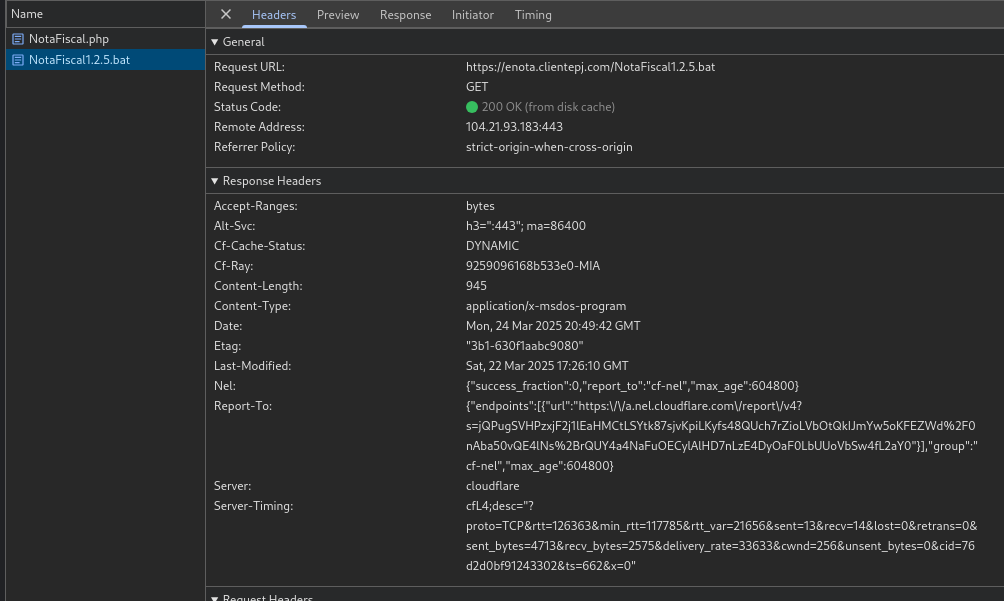Click the Accept-Ranges value 'bytes'

480,206
